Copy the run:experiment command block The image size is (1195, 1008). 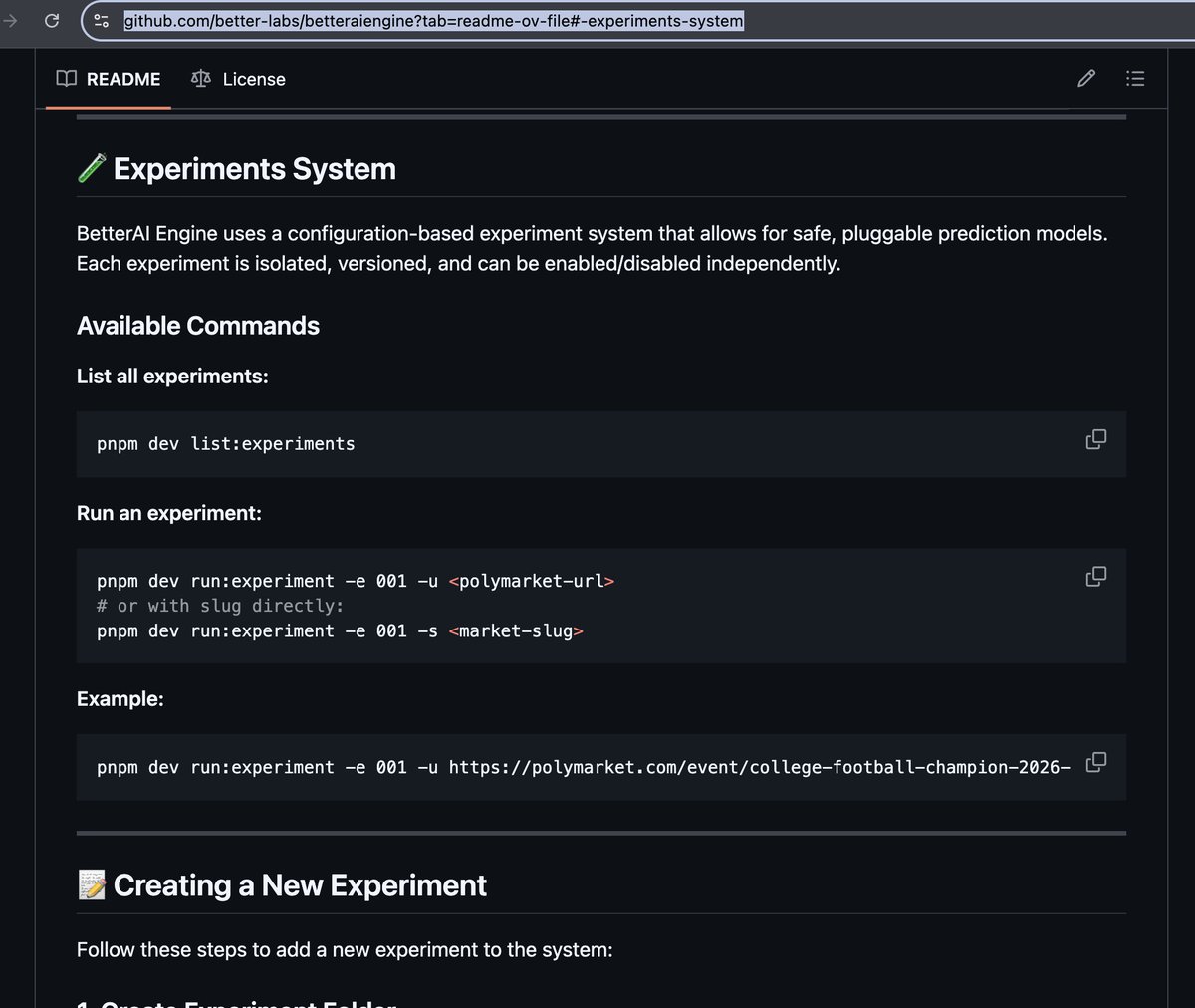[1095, 576]
